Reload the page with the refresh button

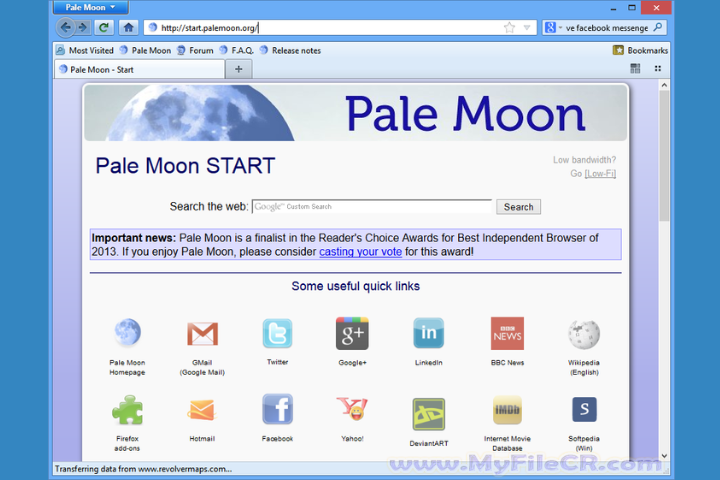(x=104, y=28)
